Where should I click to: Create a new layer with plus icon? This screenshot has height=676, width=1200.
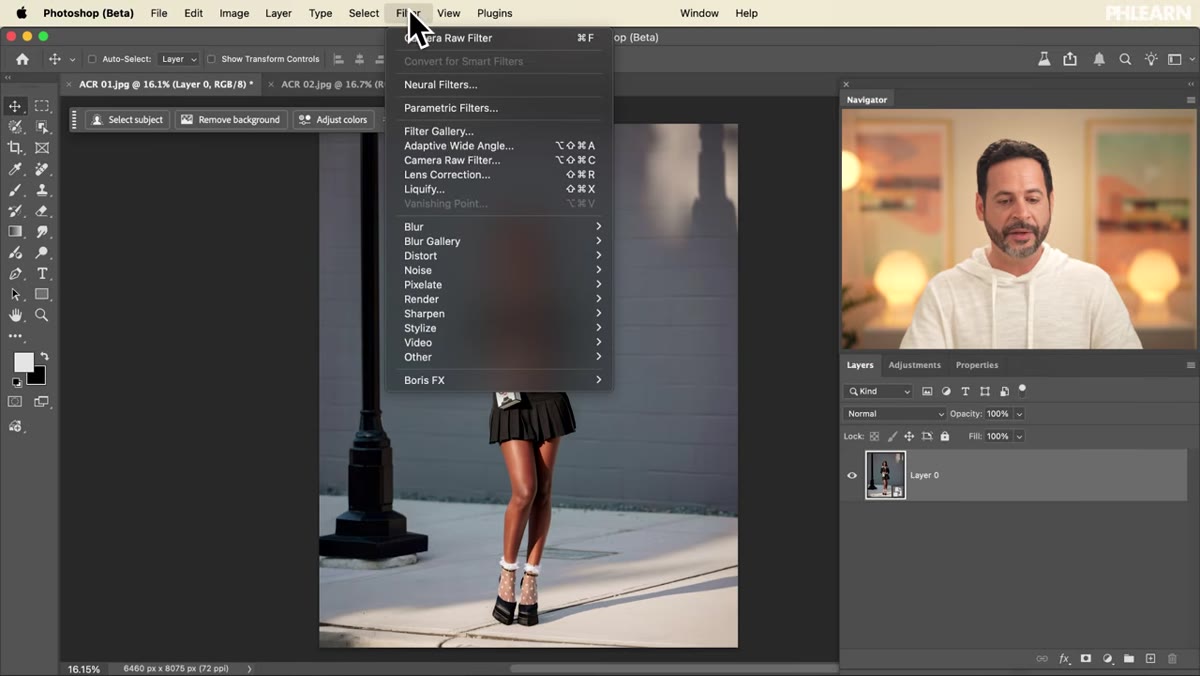click(x=1150, y=659)
